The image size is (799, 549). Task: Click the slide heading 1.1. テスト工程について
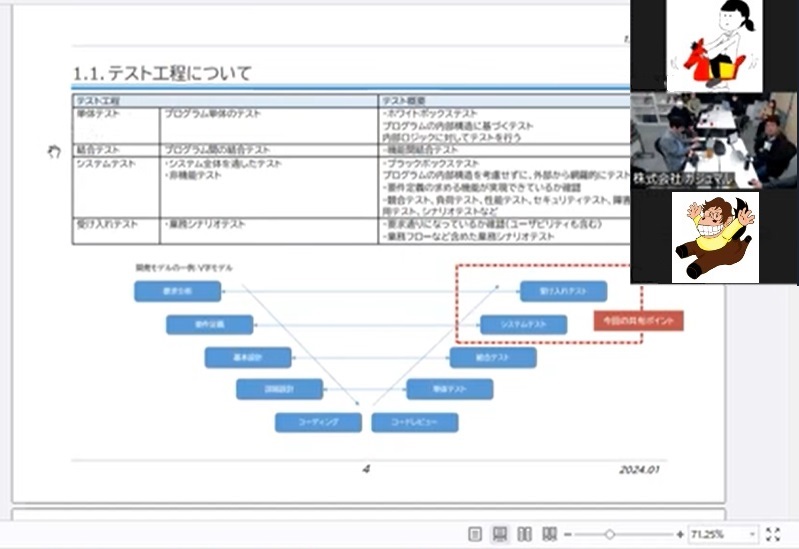pos(163,73)
